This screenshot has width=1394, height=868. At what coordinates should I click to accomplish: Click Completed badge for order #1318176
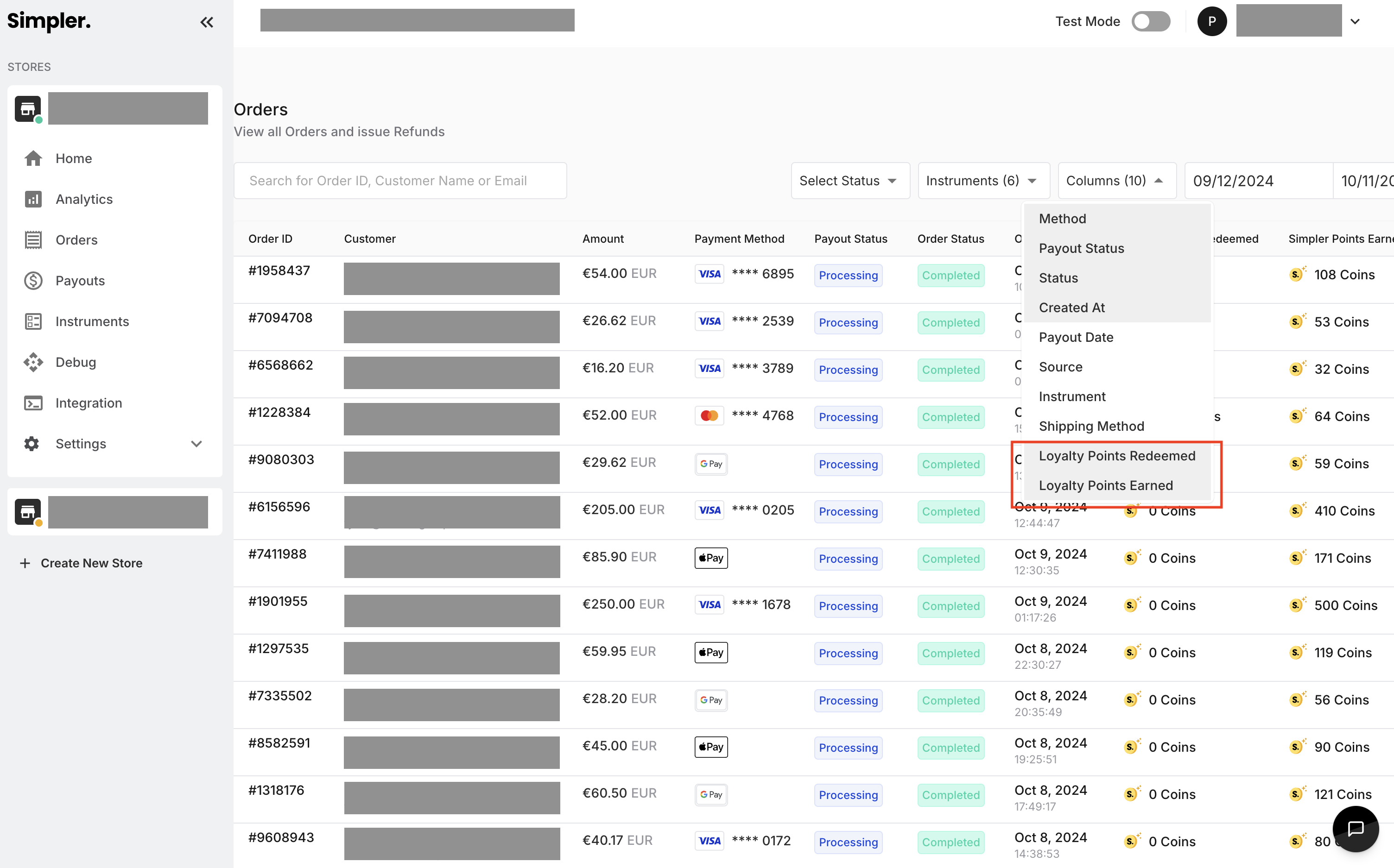point(951,795)
